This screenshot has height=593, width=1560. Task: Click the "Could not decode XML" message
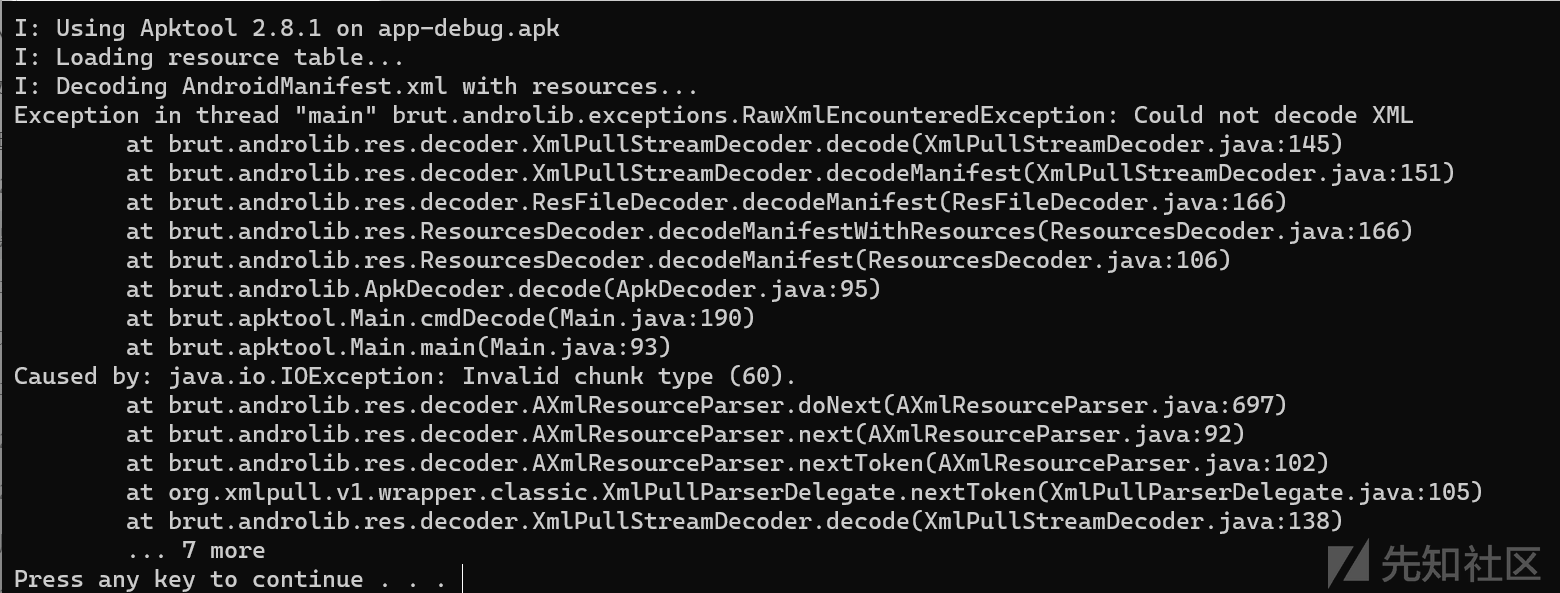(1273, 115)
